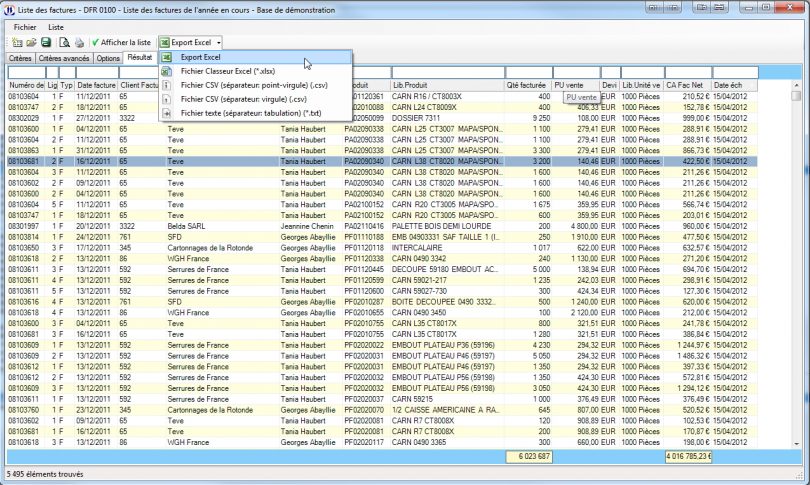Sort by Qté facturée column header
The height and width of the screenshot is (485, 810).
click(x=528, y=85)
